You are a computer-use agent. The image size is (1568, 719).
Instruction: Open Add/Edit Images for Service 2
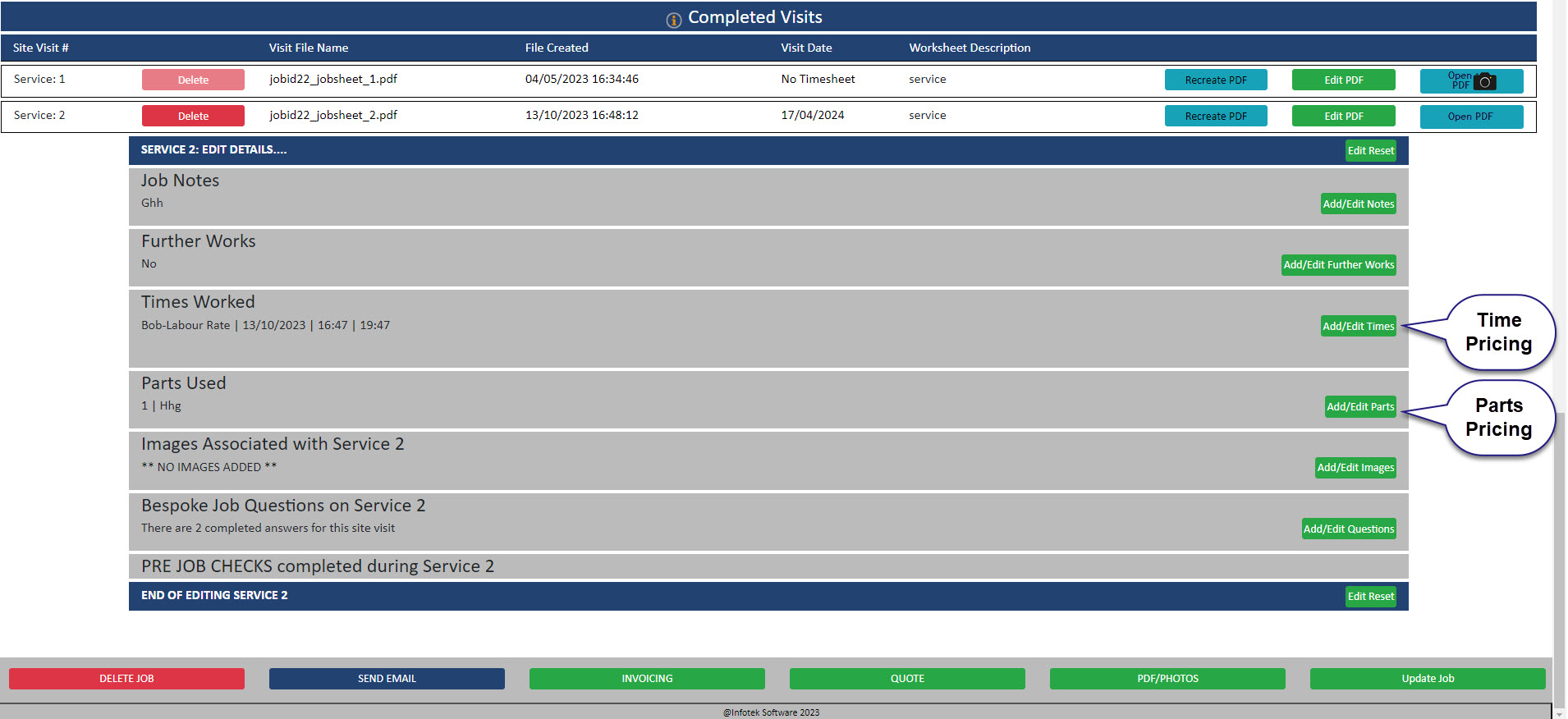(x=1355, y=467)
